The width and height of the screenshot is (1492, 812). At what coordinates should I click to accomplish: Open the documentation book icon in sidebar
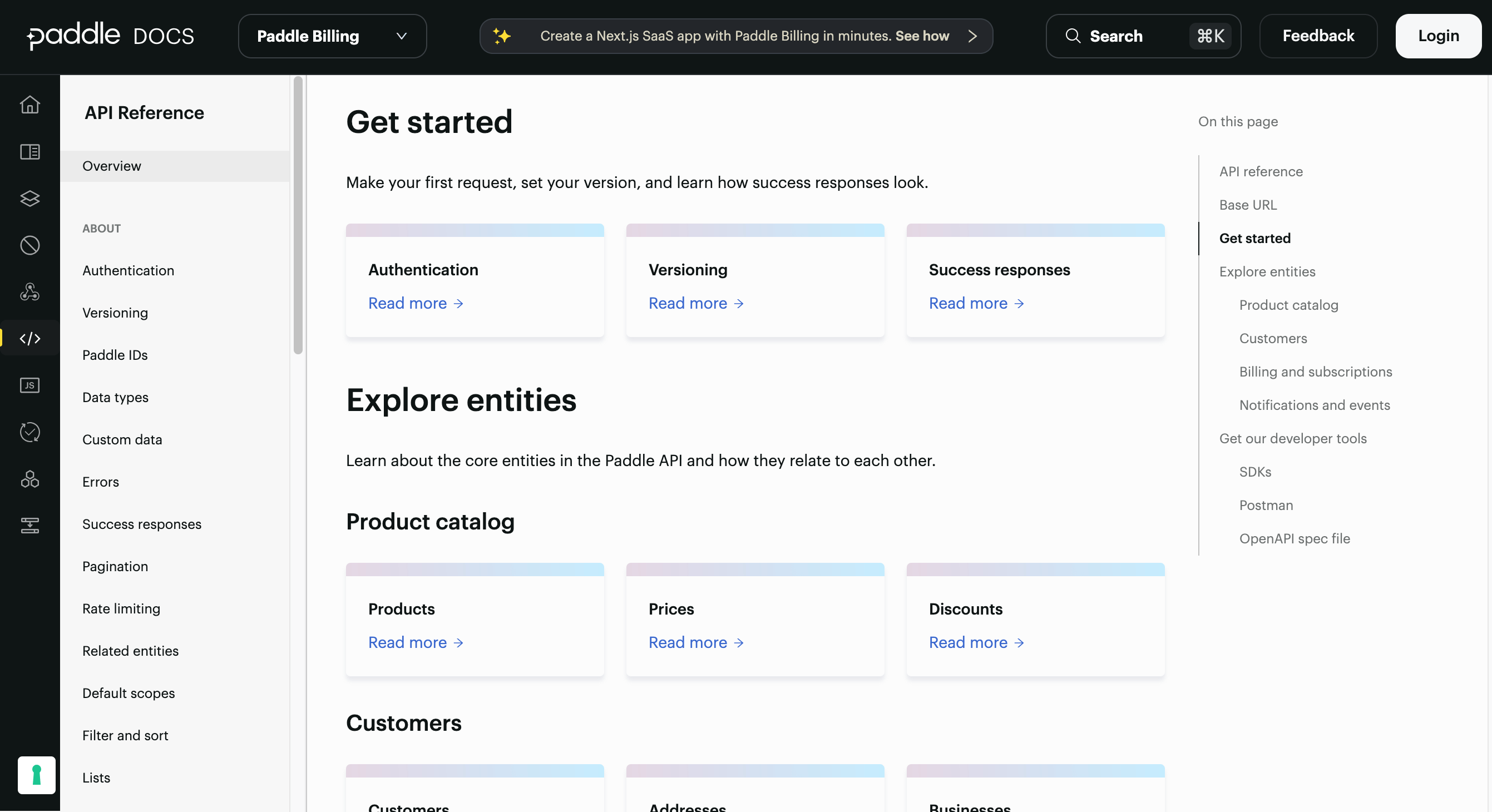[29, 152]
